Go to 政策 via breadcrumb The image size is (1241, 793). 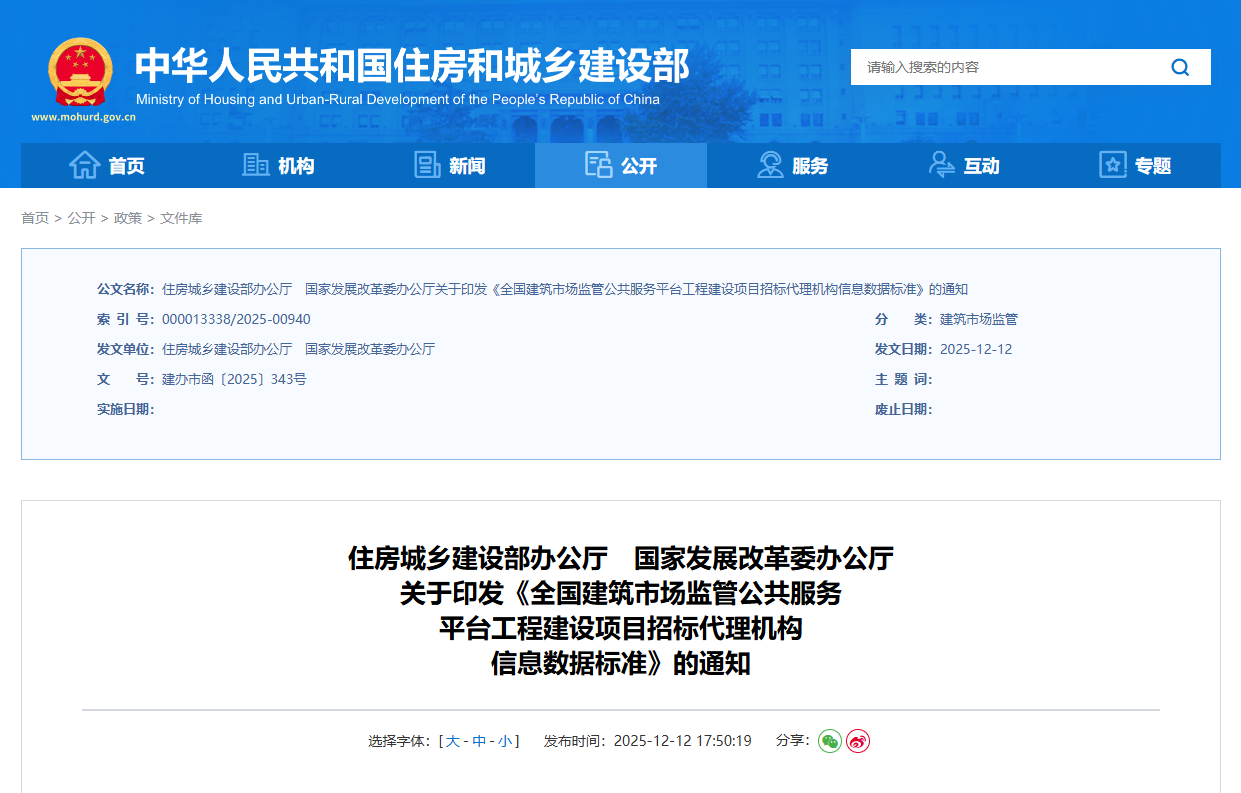point(128,217)
